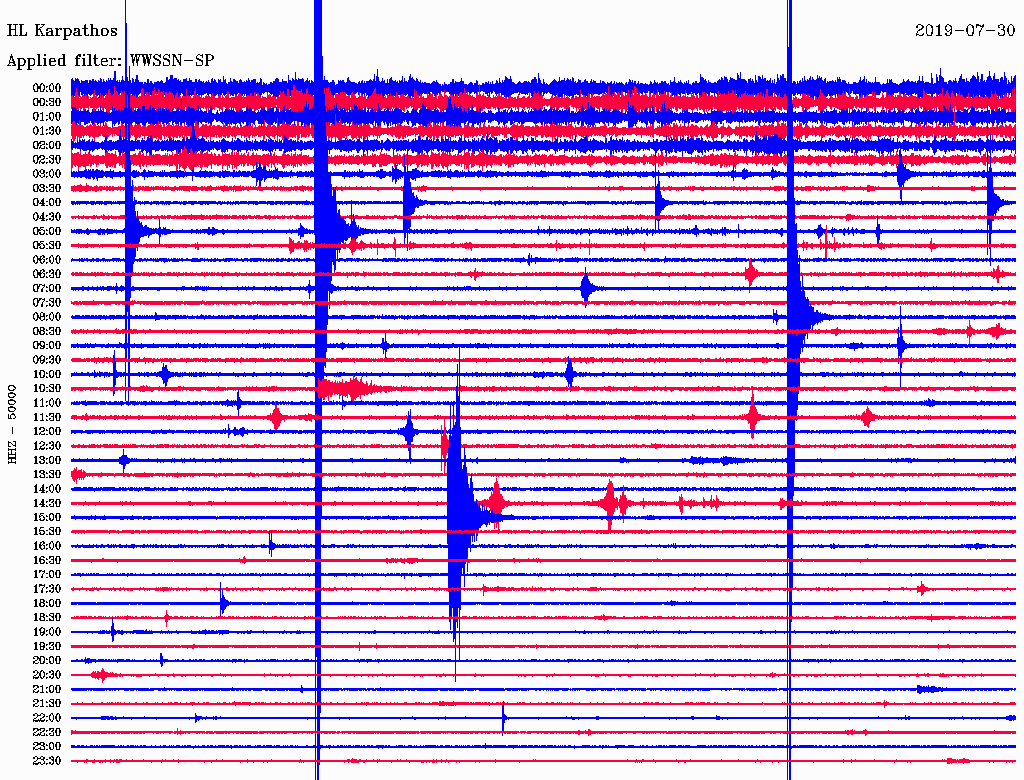Click the 17:30 time label

click(47, 589)
